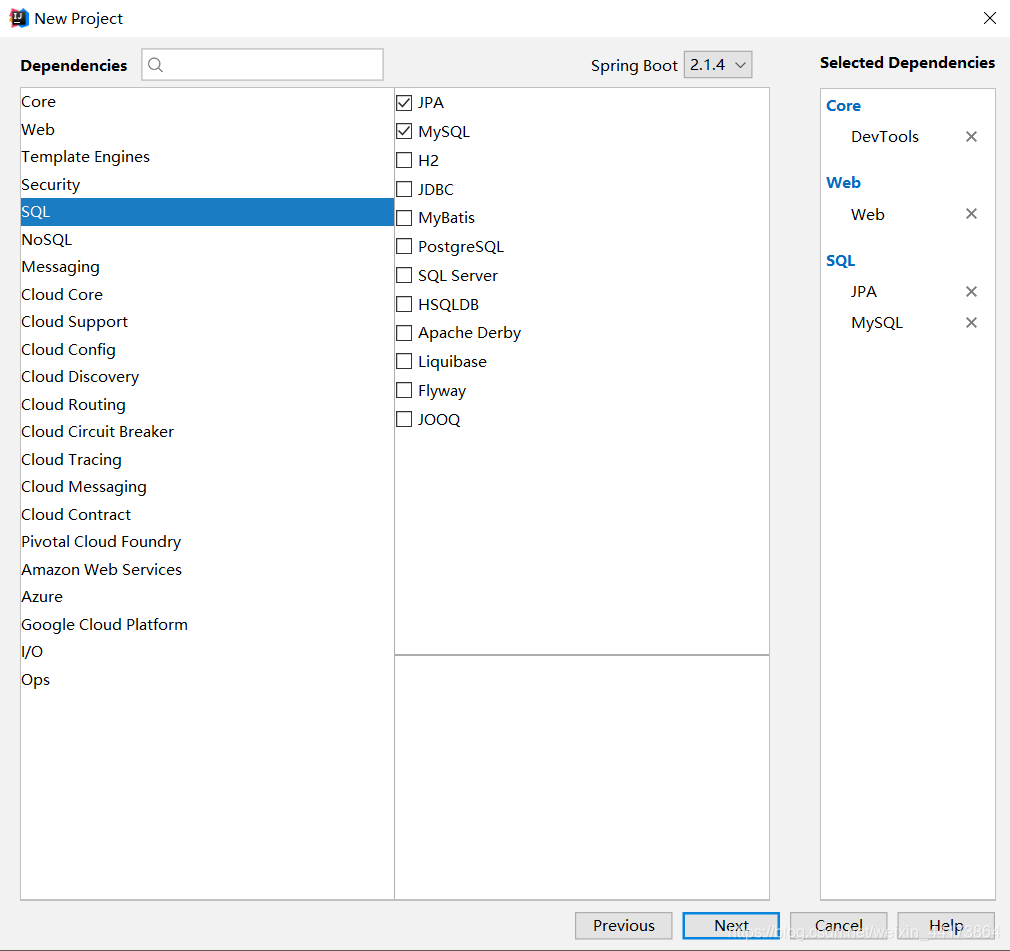Select the Pivotal Cloud Foundry category
The height and width of the screenshot is (951, 1010).
pyautogui.click(x=207, y=542)
